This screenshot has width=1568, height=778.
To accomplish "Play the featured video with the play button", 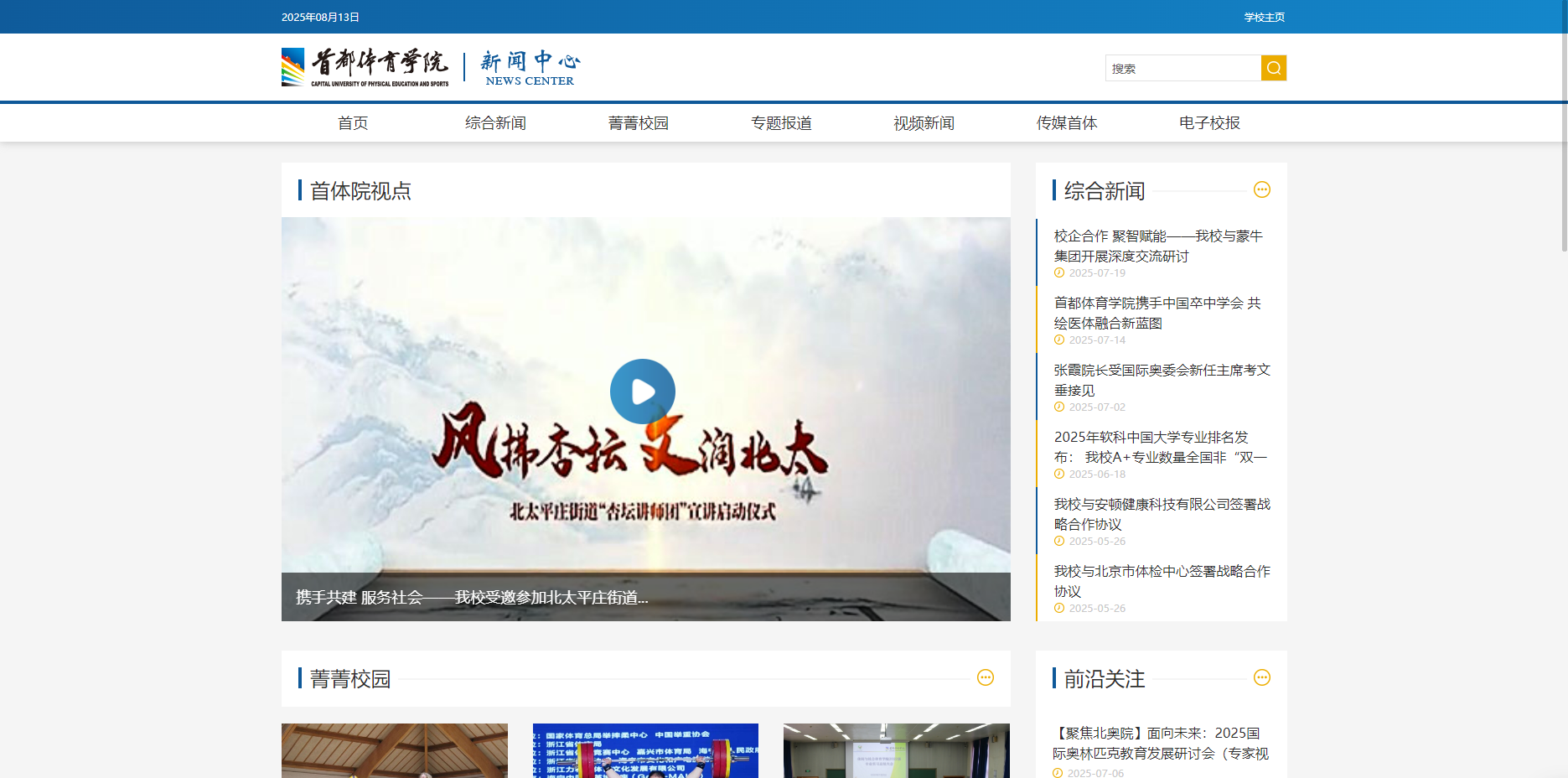I will pos(642,392).
